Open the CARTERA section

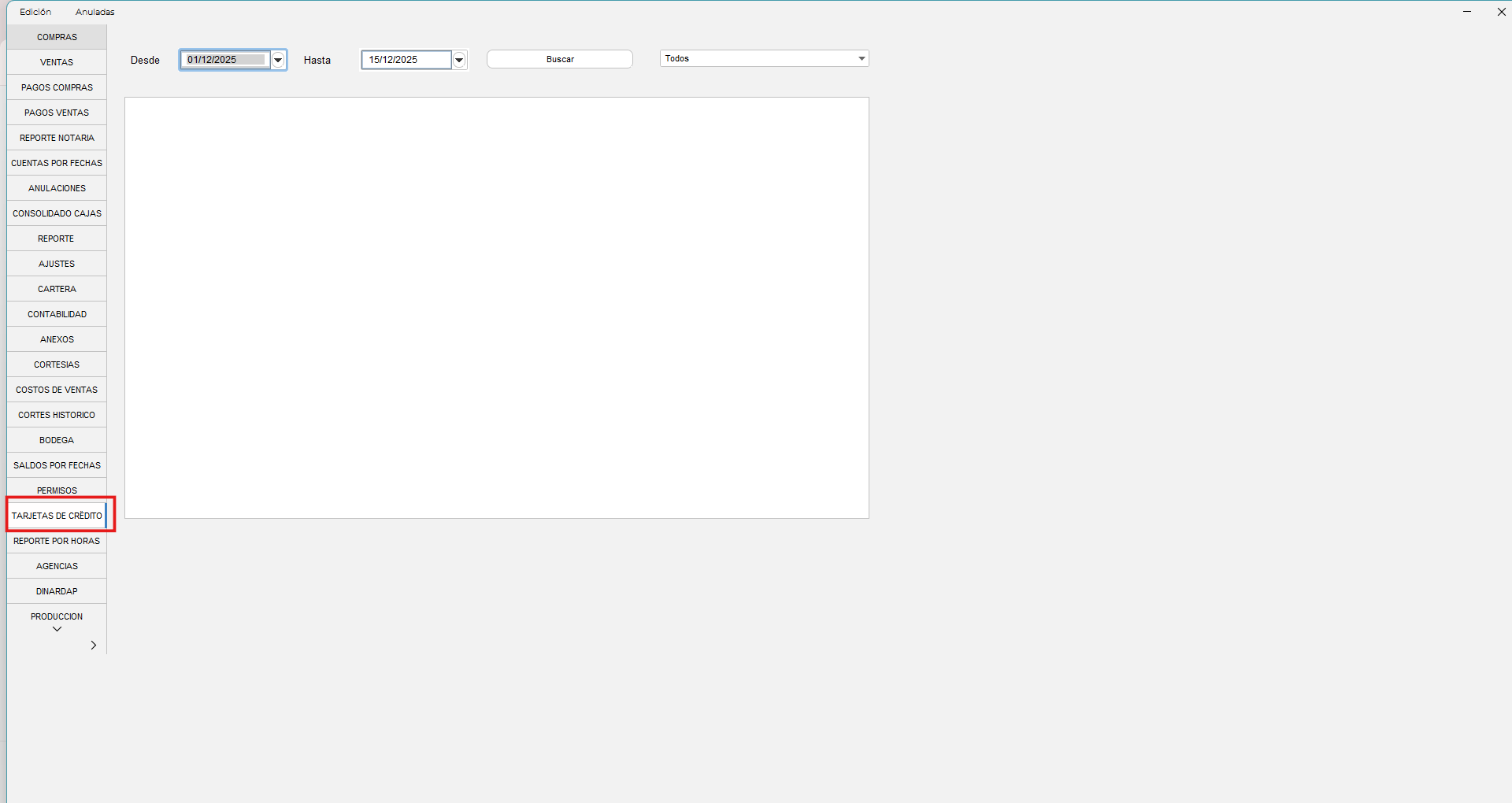(x=56, y=288)
